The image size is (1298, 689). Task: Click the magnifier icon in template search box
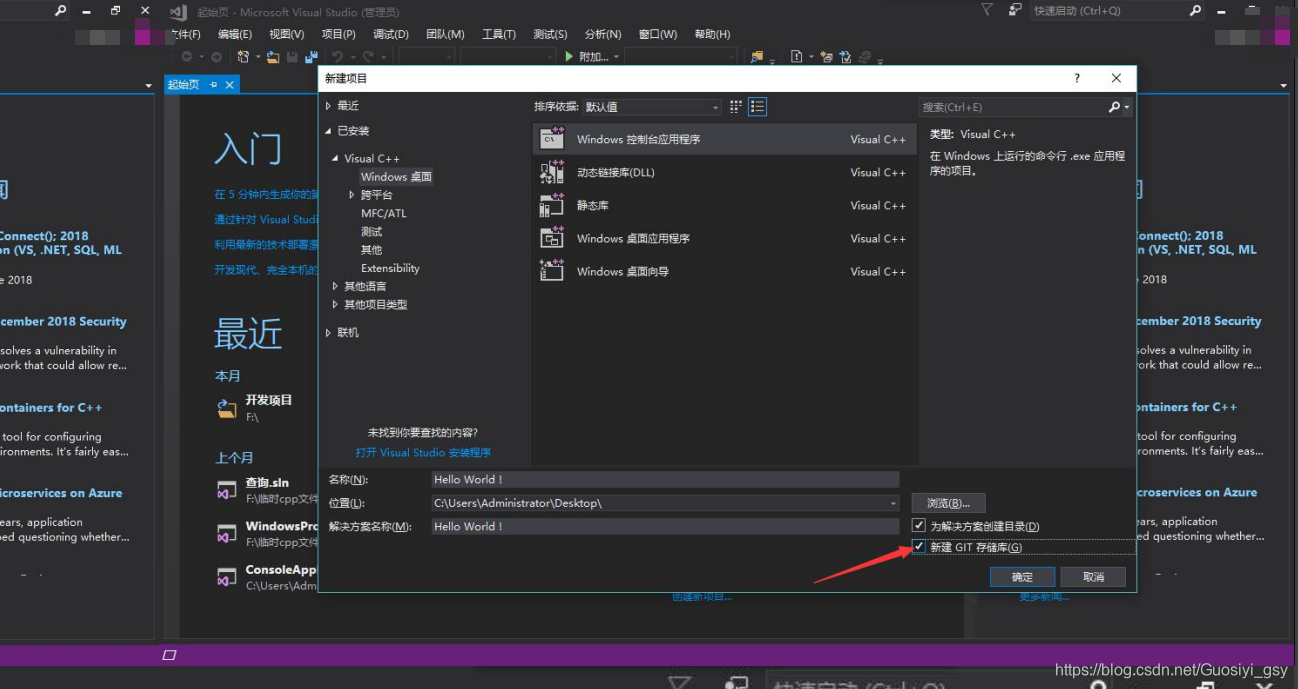[1115, 107]
